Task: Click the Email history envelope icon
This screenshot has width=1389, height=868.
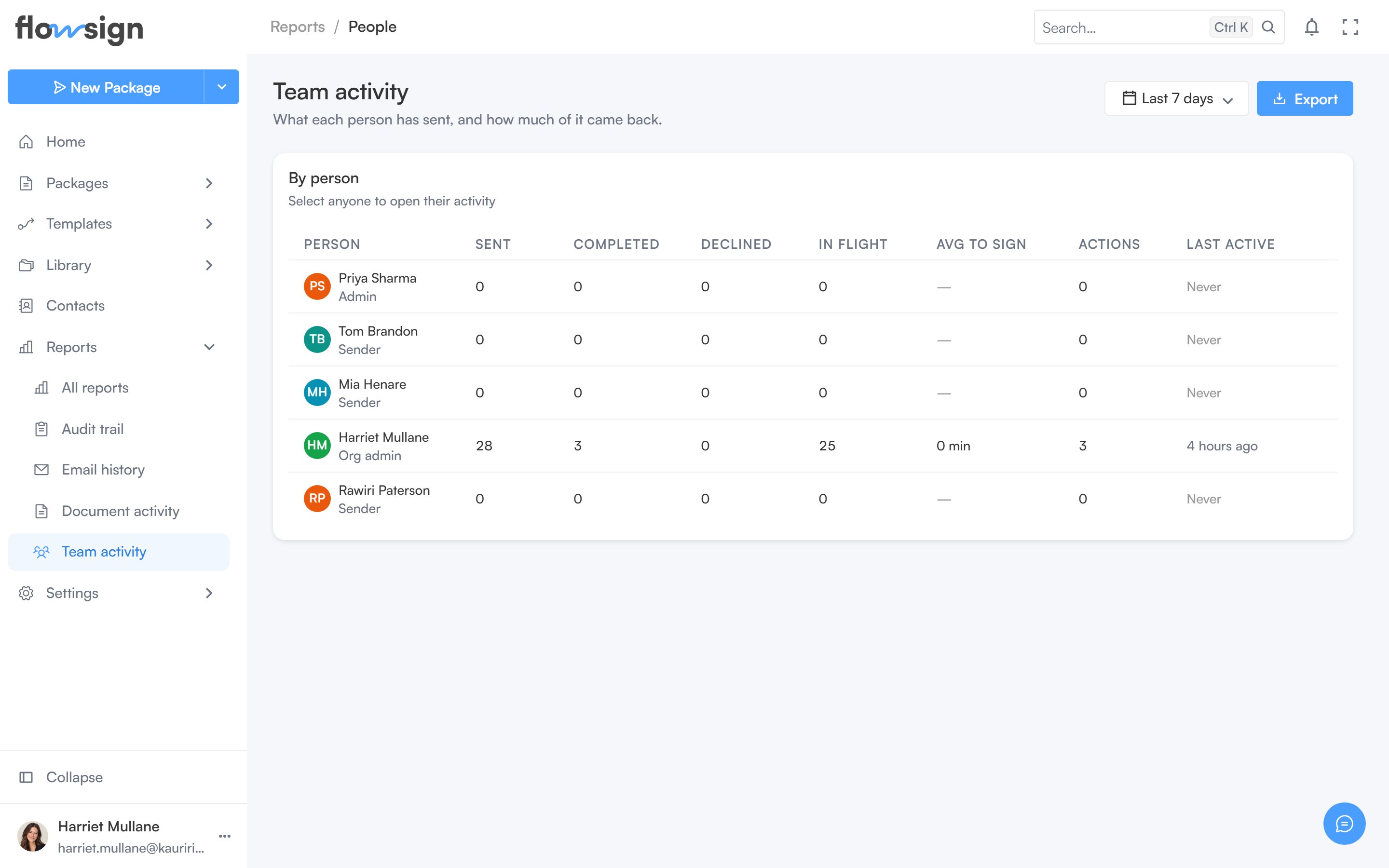Action: 41,470
